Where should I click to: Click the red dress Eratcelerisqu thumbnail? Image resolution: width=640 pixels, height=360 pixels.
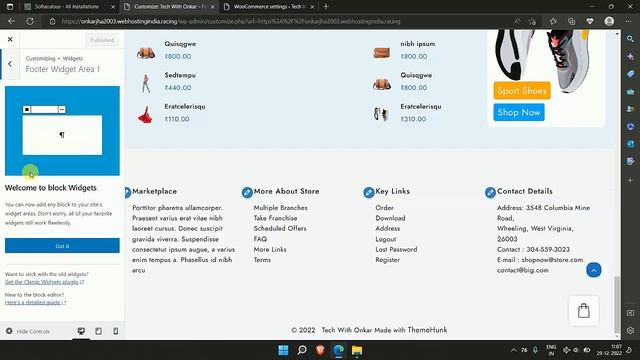point(145,114)
